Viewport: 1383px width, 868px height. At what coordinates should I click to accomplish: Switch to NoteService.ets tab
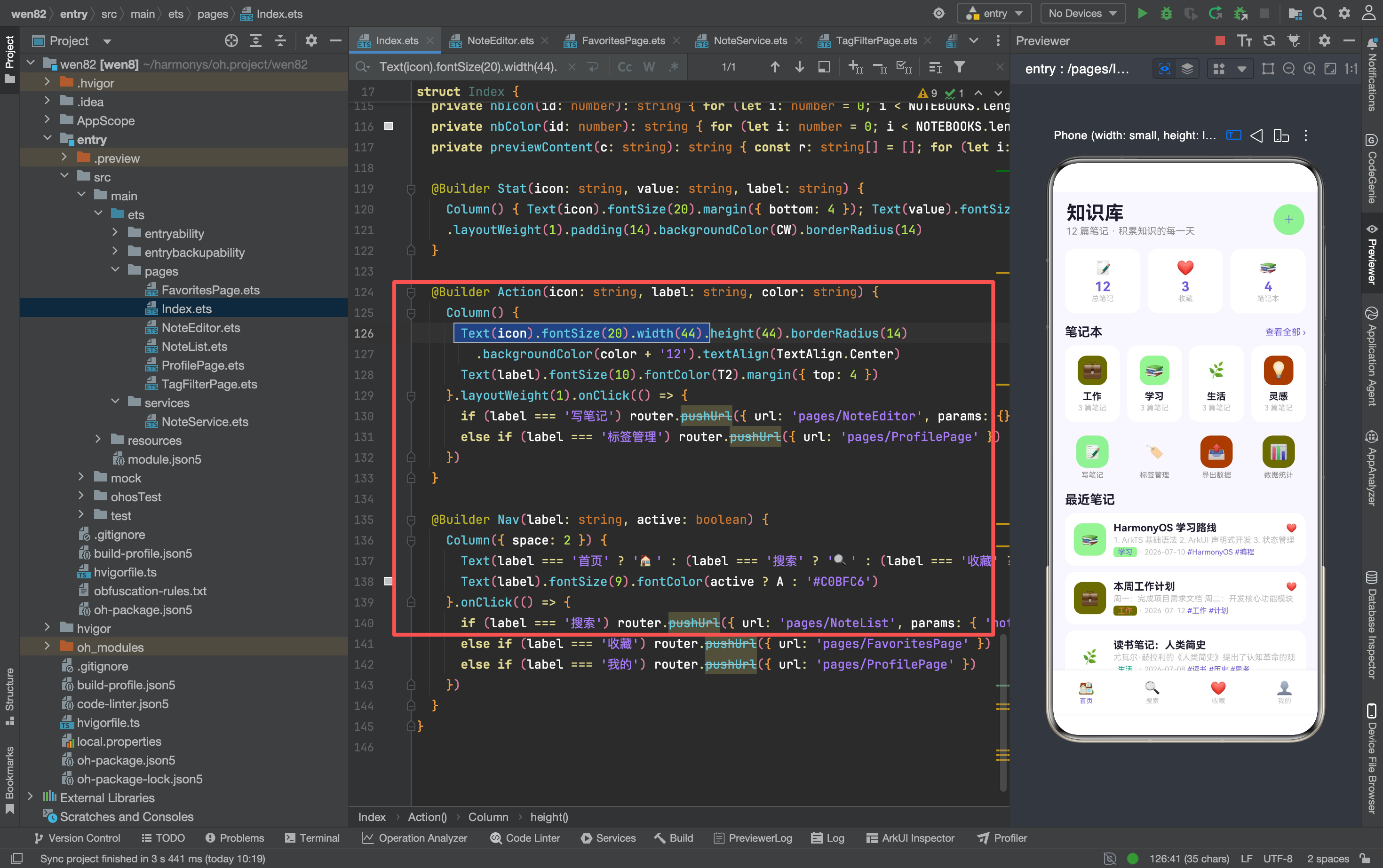click(749, 40)
